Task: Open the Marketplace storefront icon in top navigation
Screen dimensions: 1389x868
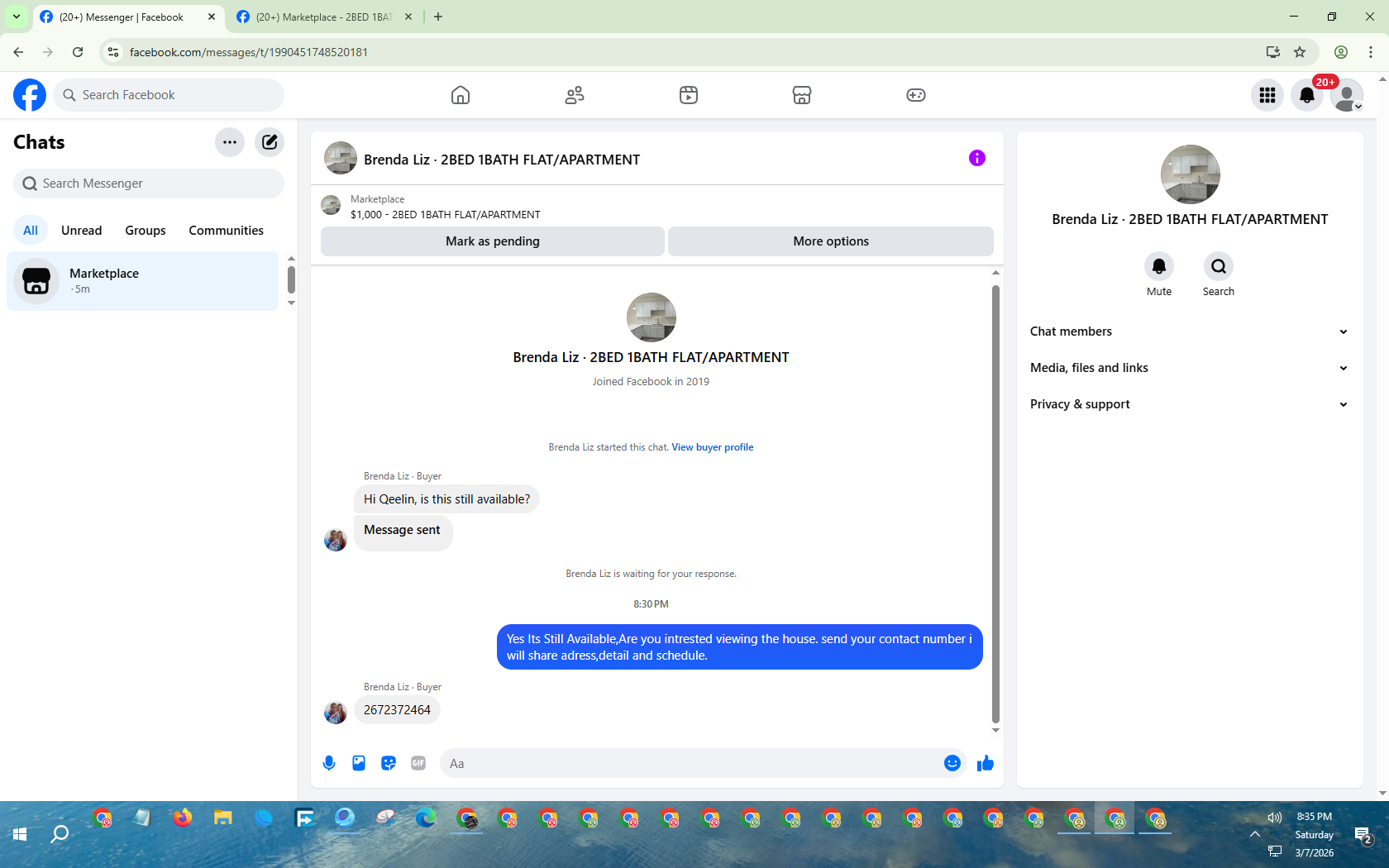Action: click(802, 95)
